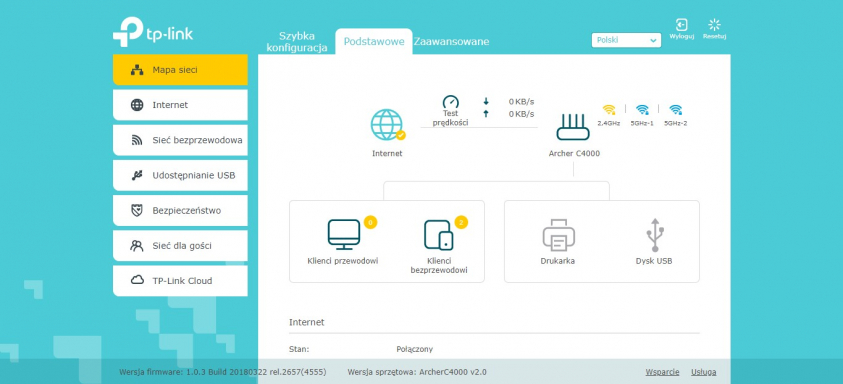Click the globe icon beside sidebar Internet

point(137,105)
